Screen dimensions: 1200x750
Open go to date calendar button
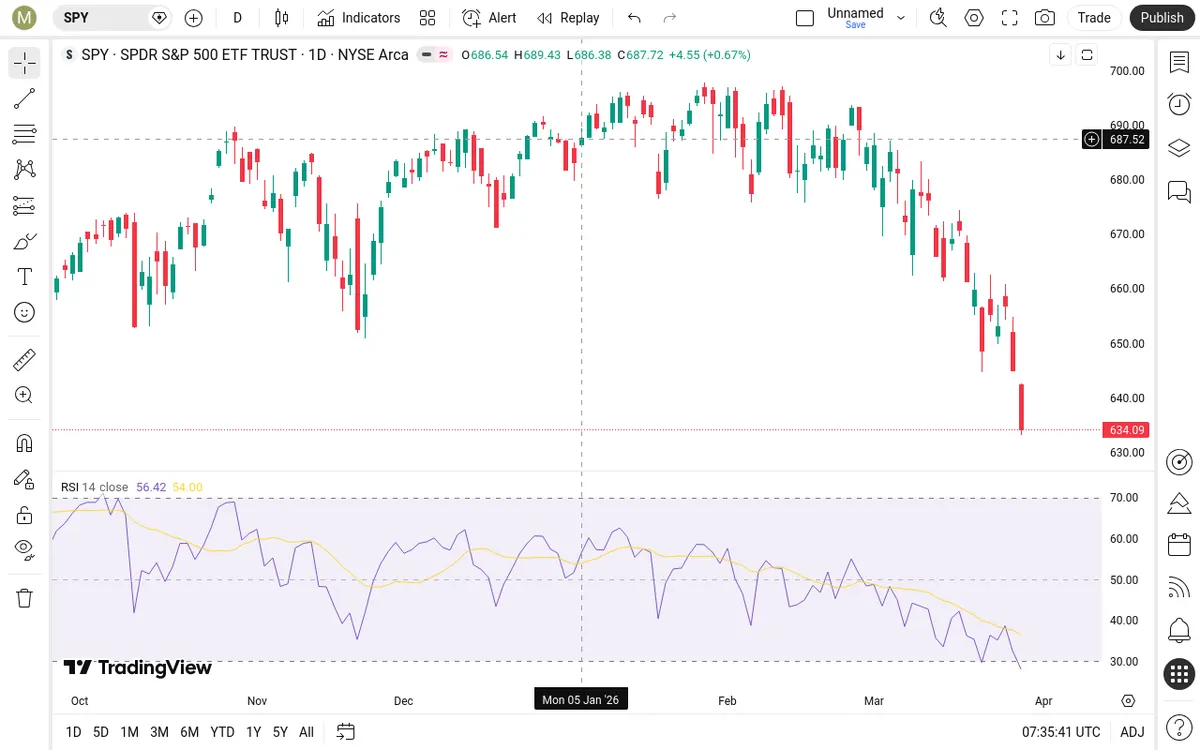(x=346, y=732)
